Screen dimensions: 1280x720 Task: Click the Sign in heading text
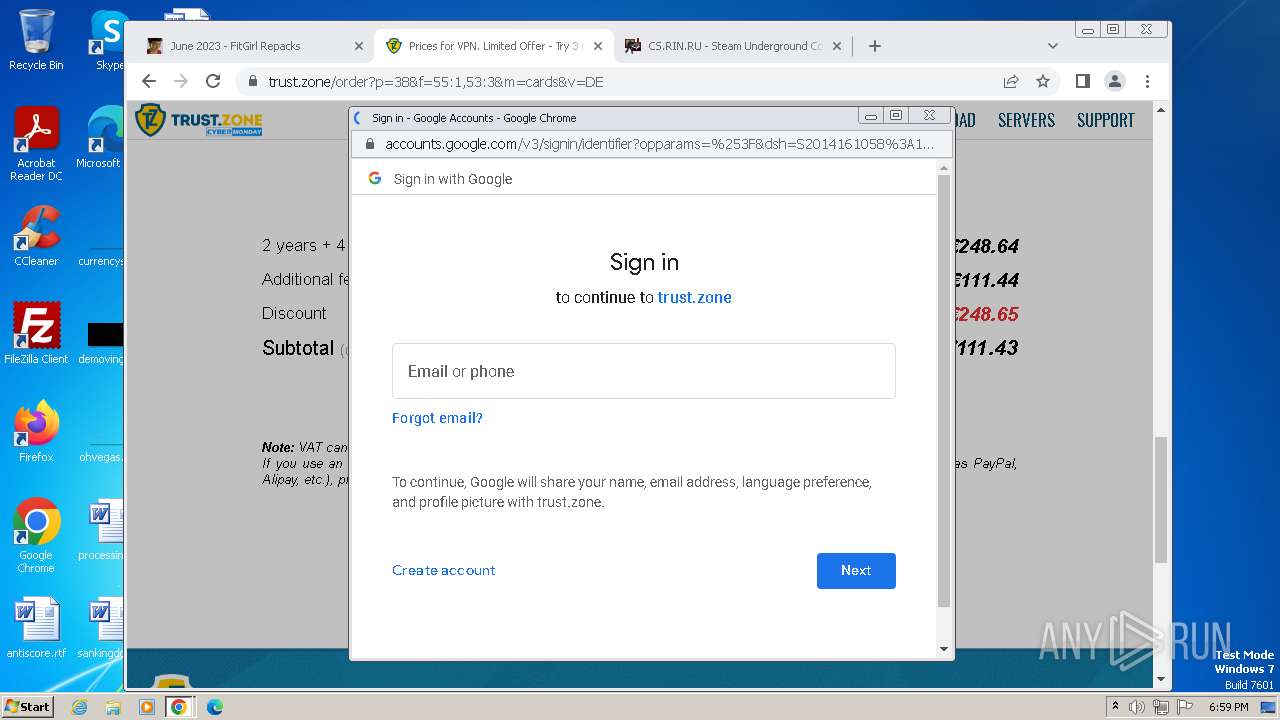[644, 262]
